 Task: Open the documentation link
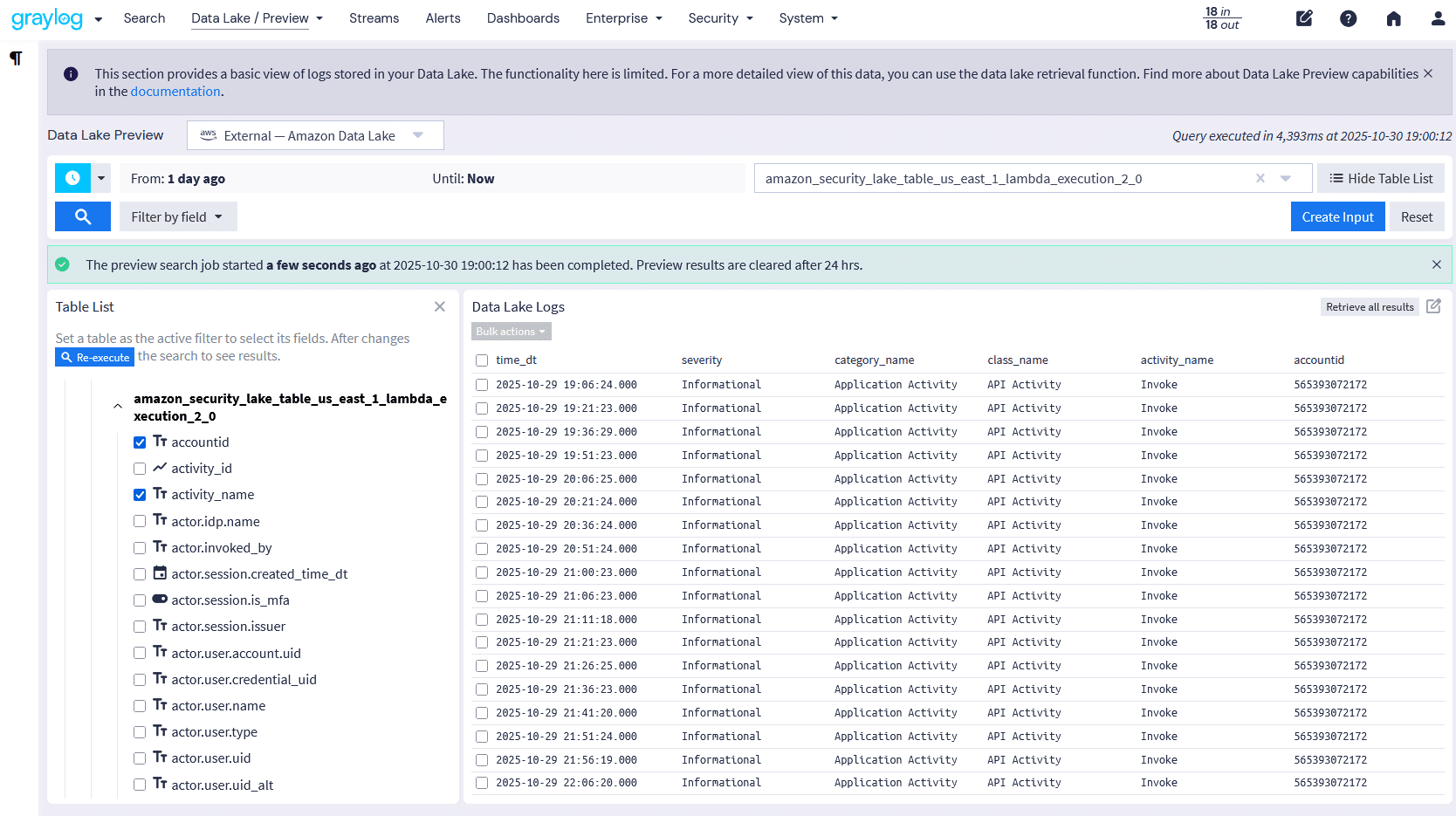[x=175, y=92]
